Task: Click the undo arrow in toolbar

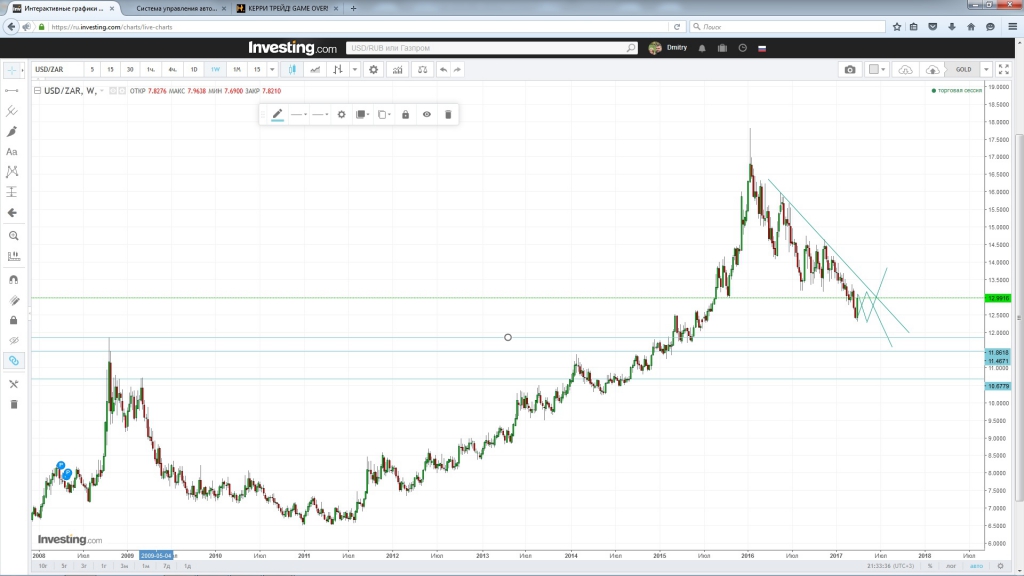Action: tap(443, 70)
